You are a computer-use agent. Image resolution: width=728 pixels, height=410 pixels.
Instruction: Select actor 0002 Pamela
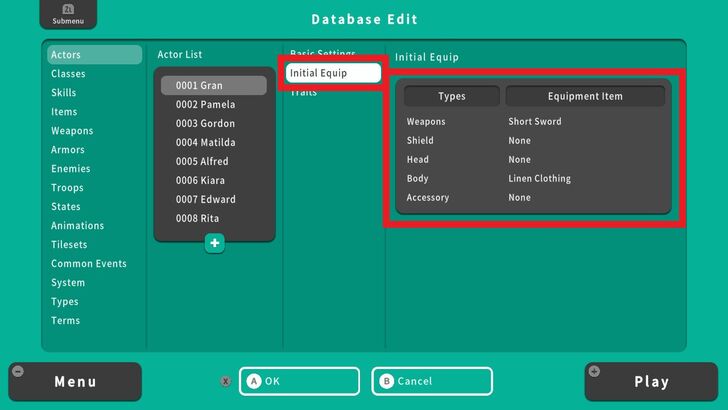point(205,105)
